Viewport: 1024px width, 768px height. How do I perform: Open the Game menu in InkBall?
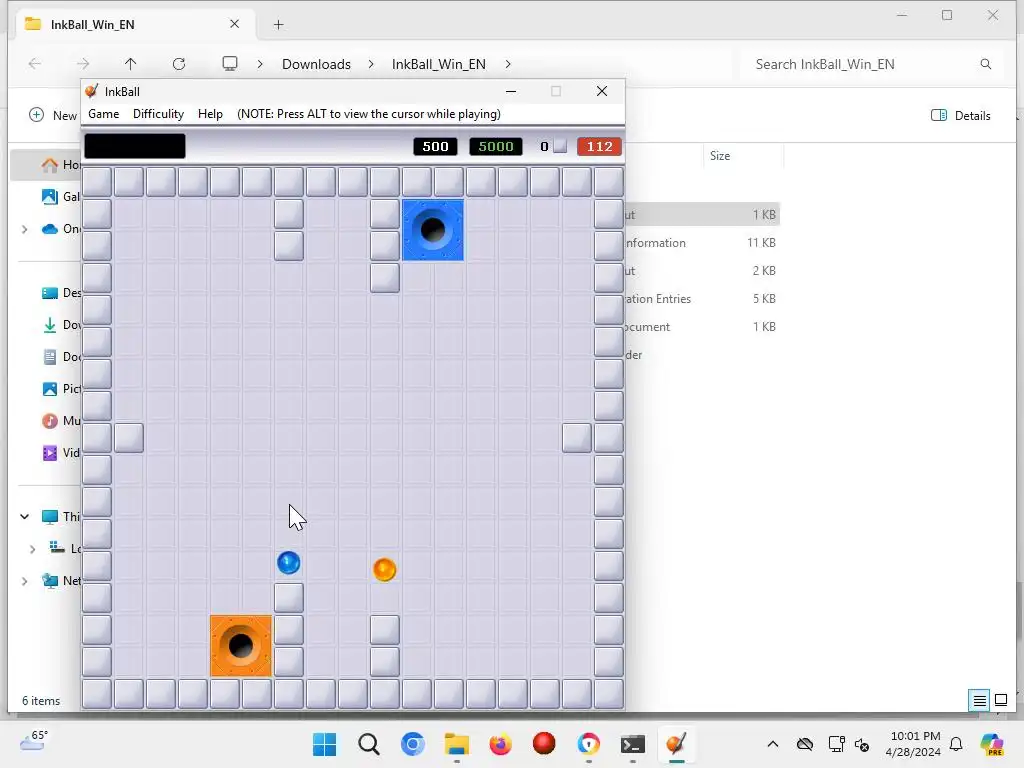(103, 114)
